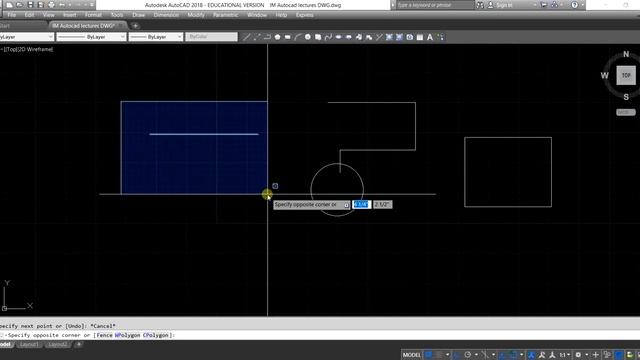Expand polar tracking settings arrow
Screen dimensions: 640x360
click(x=476, y=355)
